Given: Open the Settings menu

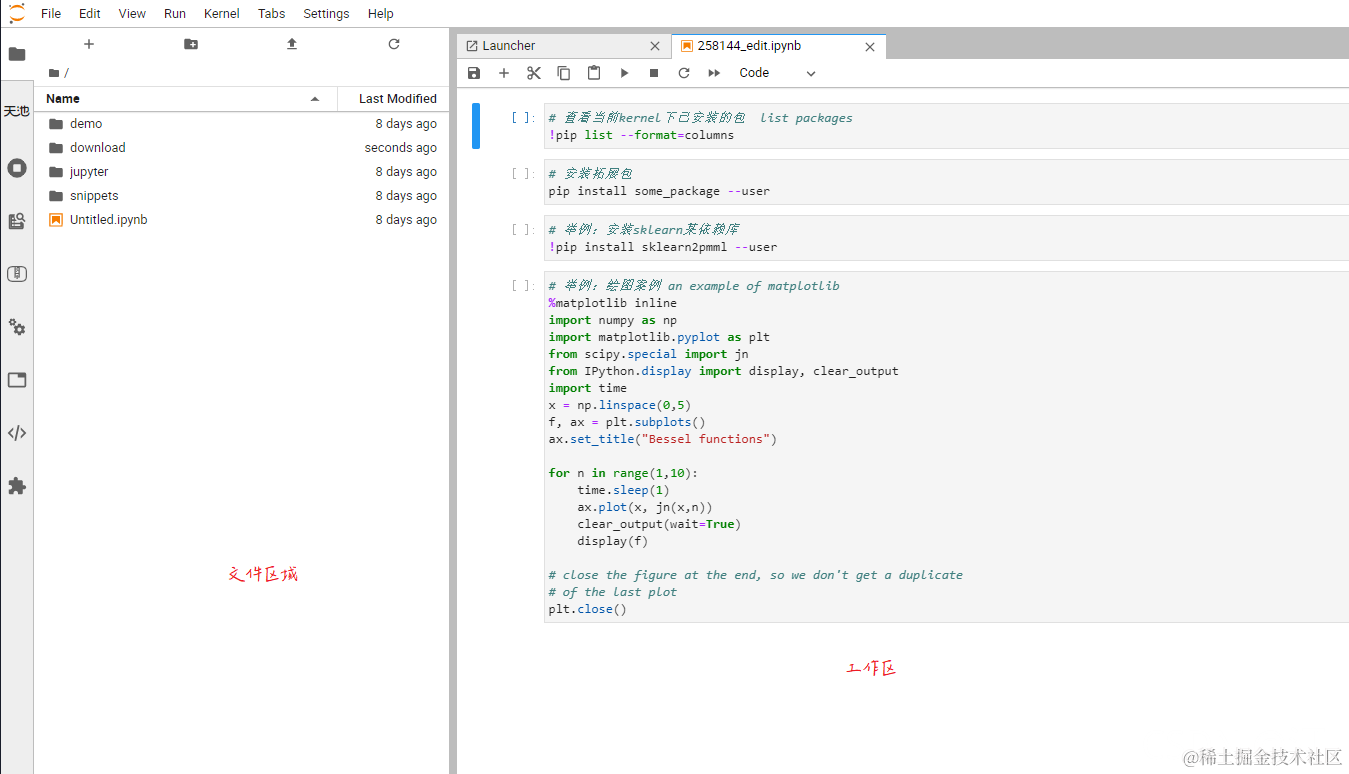Looking at the screenshot, I should (326, 14).
